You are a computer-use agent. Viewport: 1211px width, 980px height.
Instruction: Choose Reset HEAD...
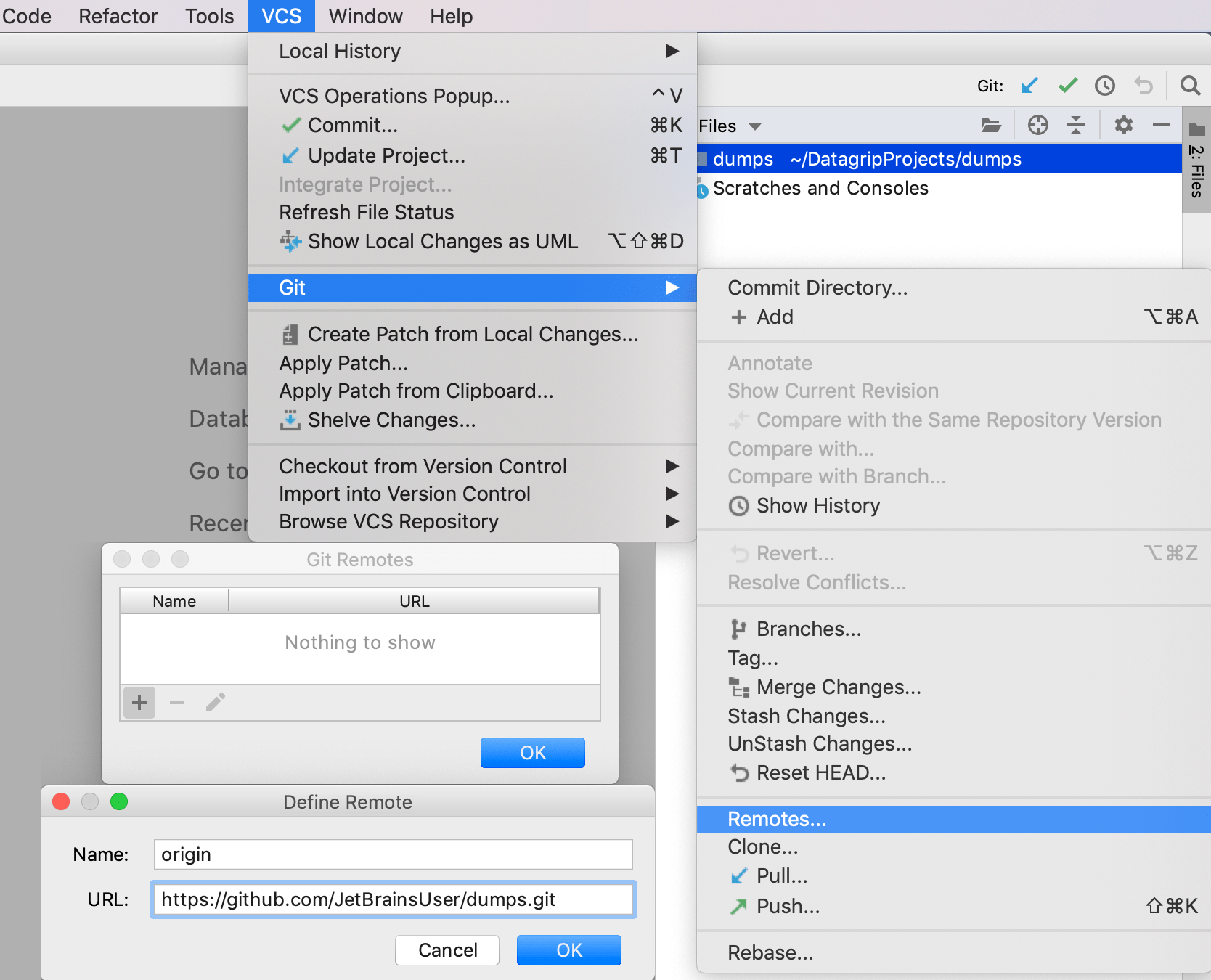click(x=953, y=772)
